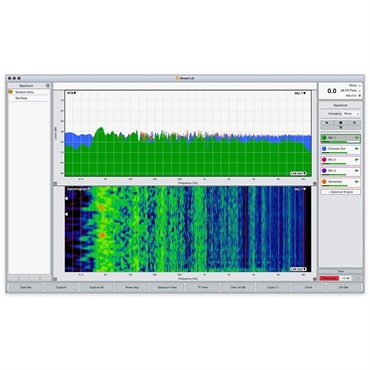
Task: Click the corner icon right of the RTA frequency axis
Action: [315, 183]
